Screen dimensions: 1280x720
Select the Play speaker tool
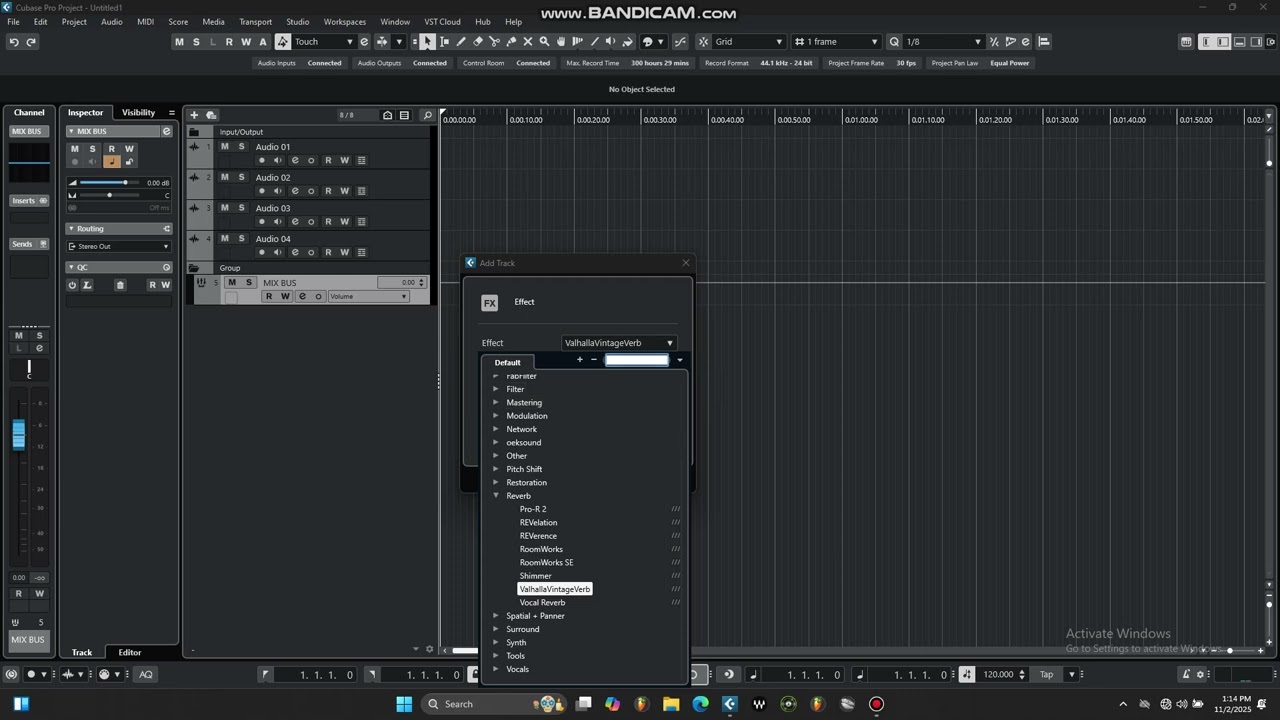[x=611, y=42]
